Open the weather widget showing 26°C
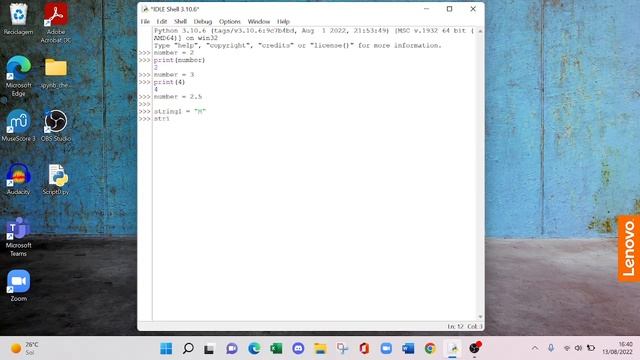This screenshot has height=360, width=640. coord(24,349)
